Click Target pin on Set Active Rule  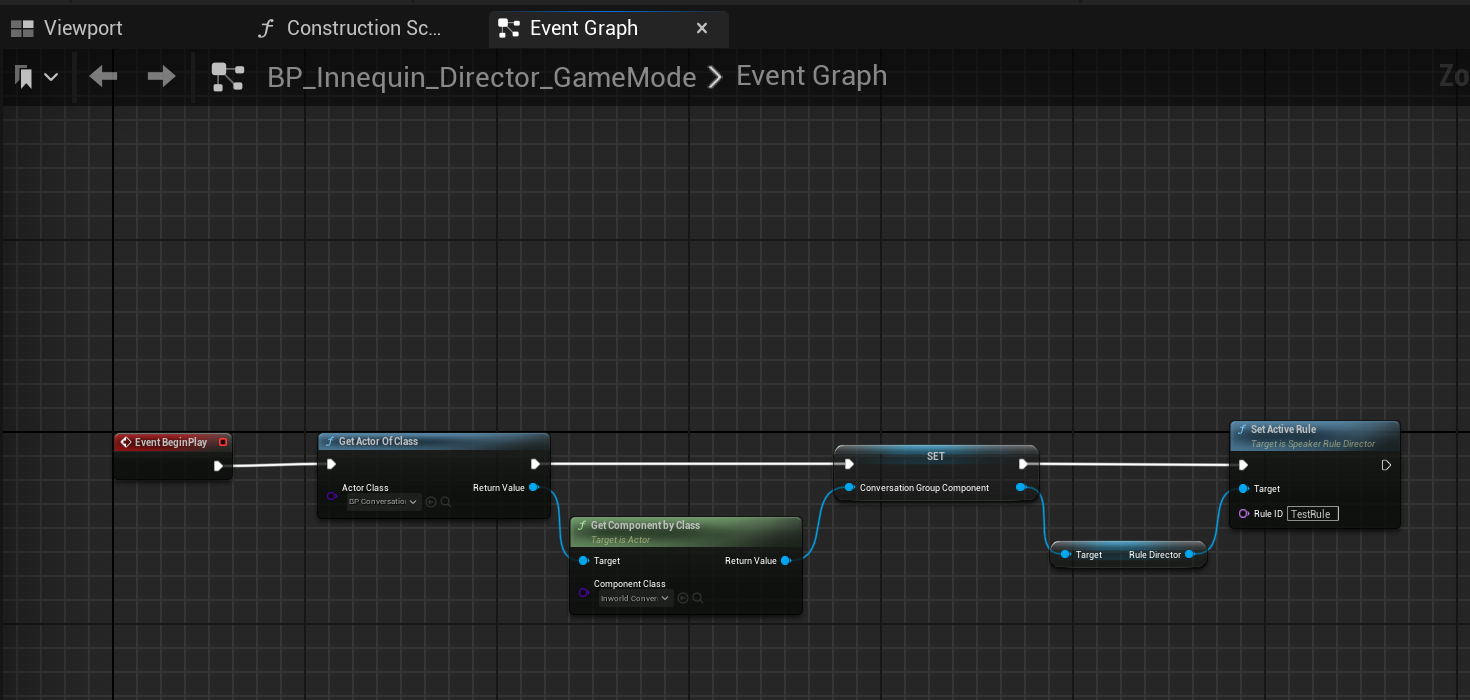(1243, 489)
